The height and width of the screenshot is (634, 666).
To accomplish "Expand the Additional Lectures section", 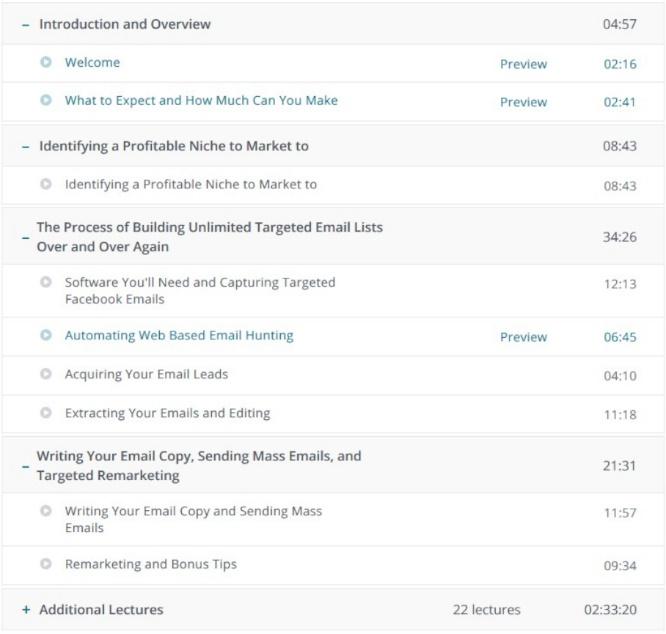I will [x=25, y=609].
